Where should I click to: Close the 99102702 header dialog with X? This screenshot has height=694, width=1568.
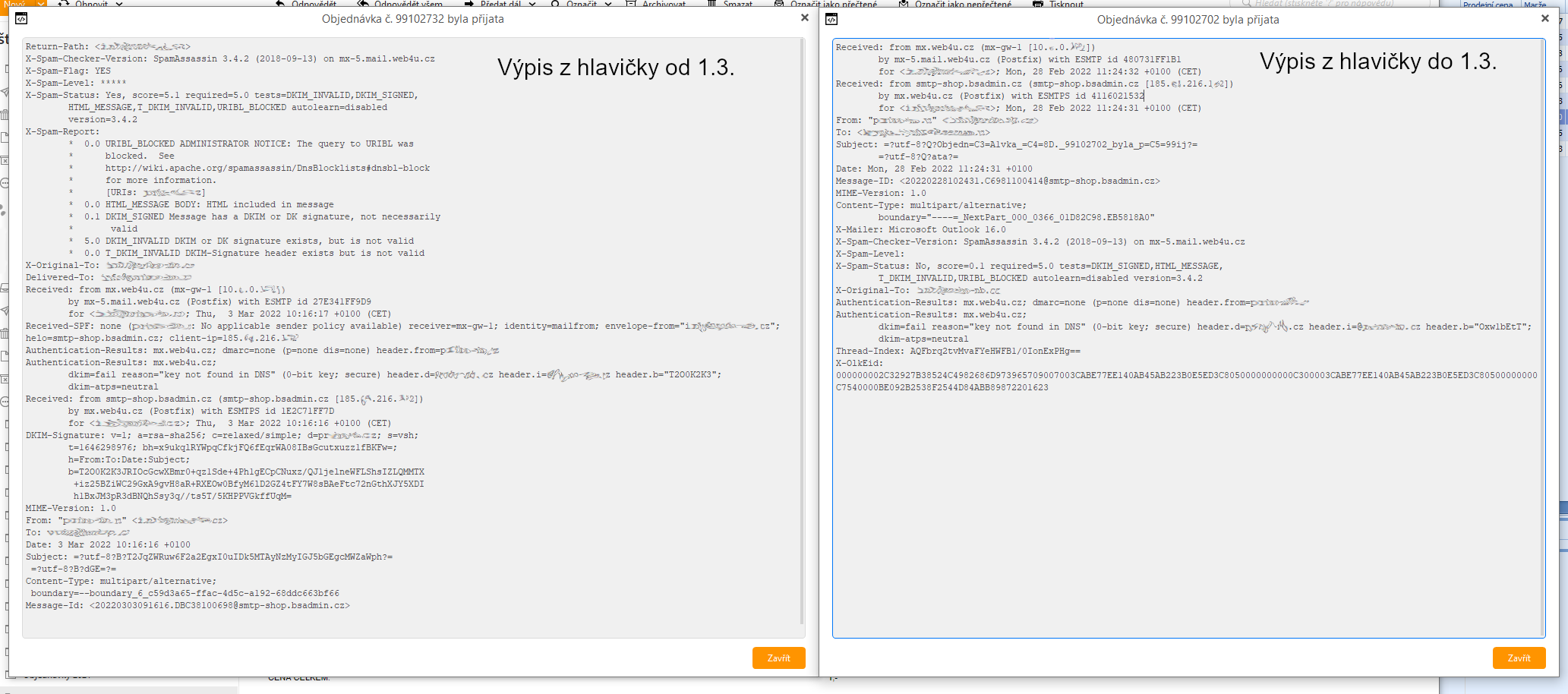(x=1544, y=18)
